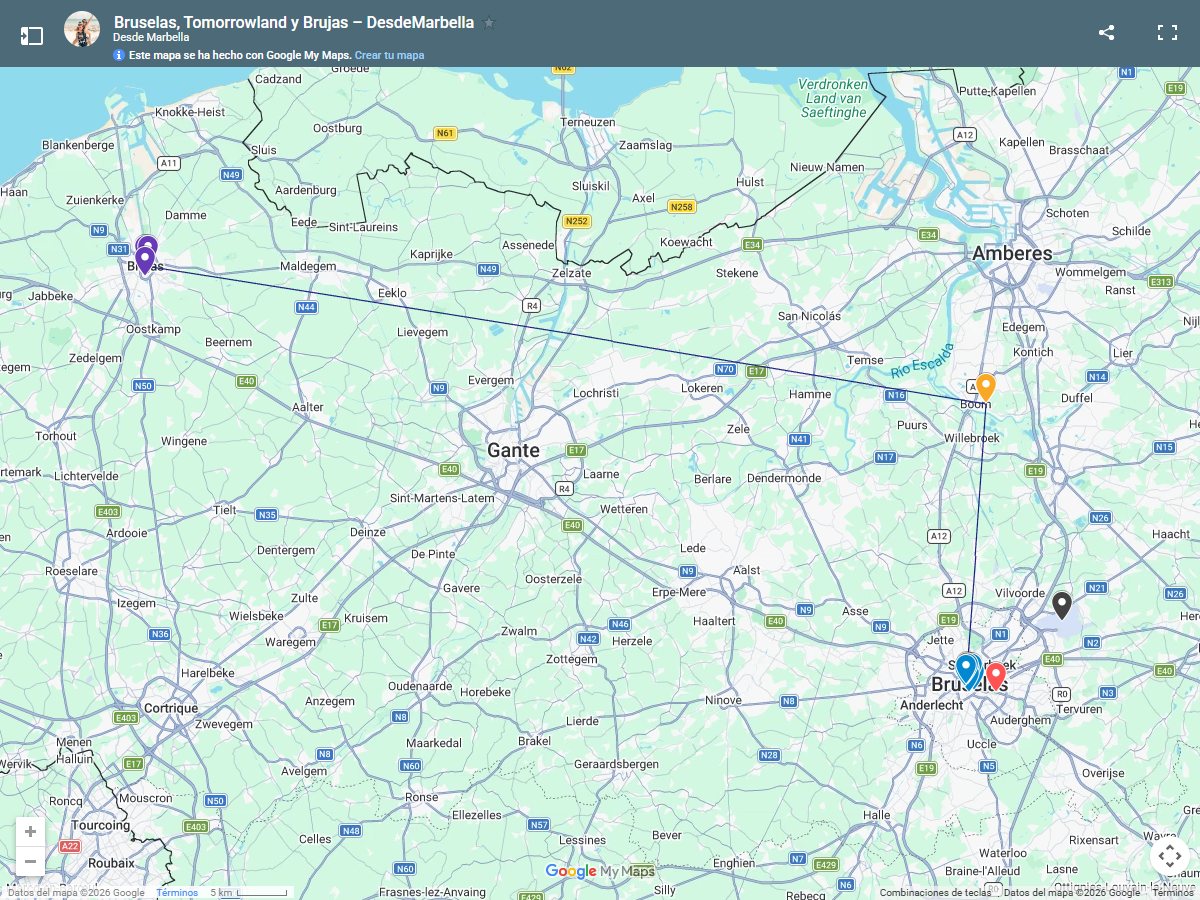Viewport: 1200px width, 900px height.
Task: Click the 'Tervuren' town label
Action: 1078,709
